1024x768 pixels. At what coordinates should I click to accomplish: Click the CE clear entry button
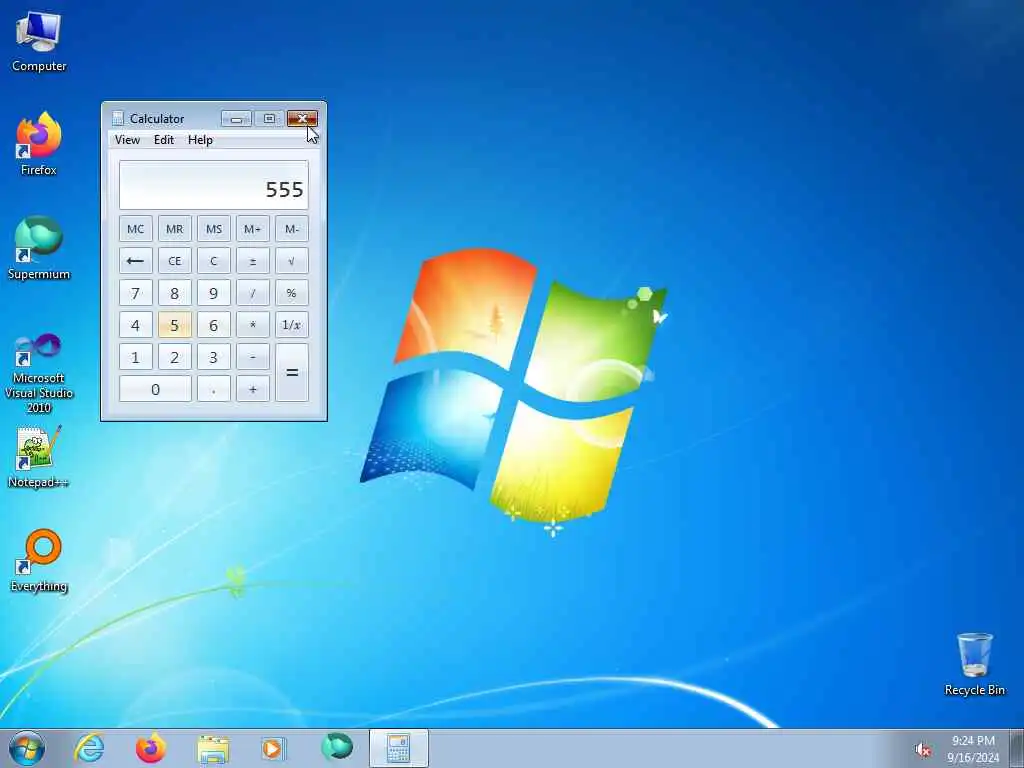pos(175,261)
